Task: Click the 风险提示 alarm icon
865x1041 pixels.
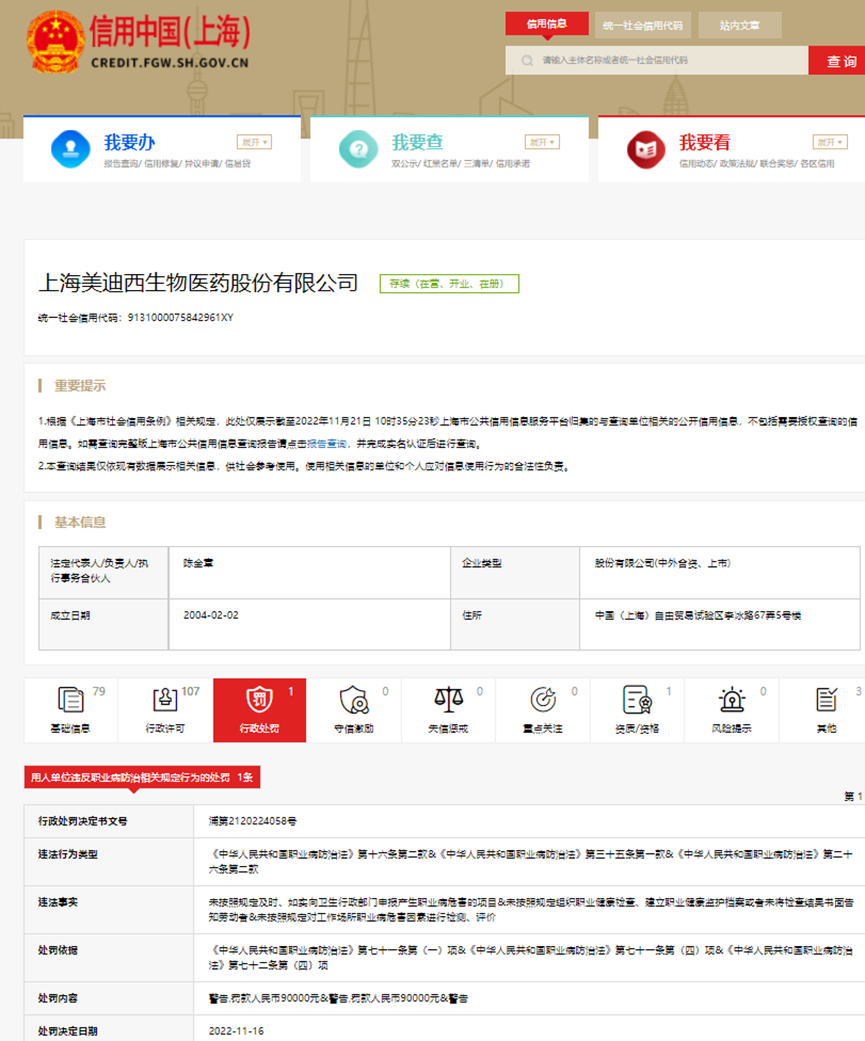Action: (732, 700)
